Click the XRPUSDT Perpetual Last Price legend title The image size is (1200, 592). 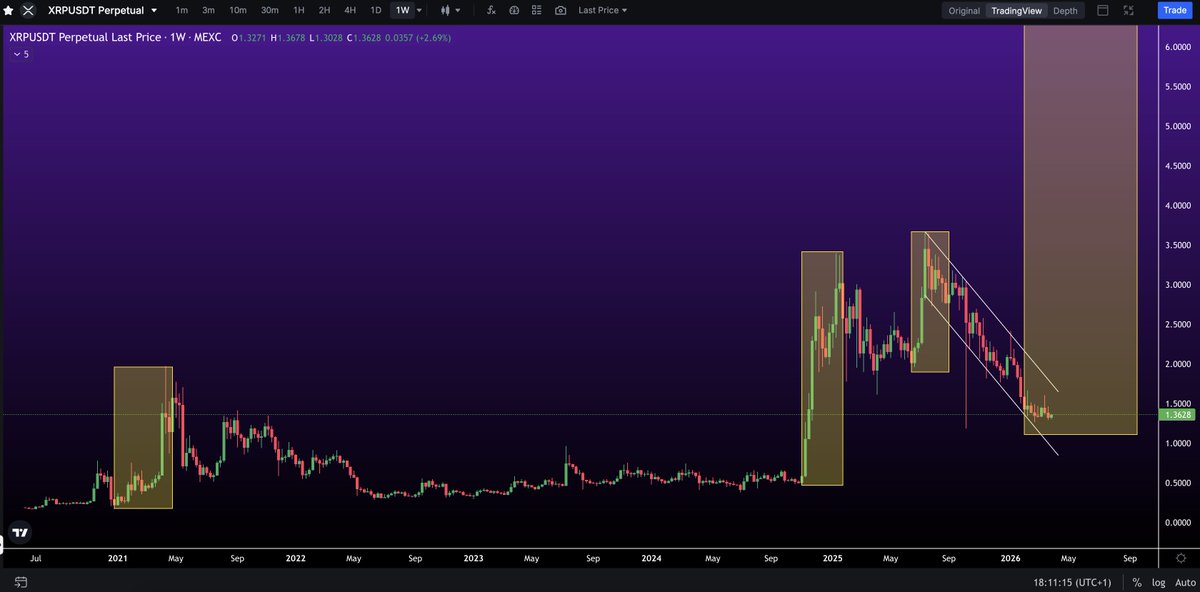click(117, 38)
